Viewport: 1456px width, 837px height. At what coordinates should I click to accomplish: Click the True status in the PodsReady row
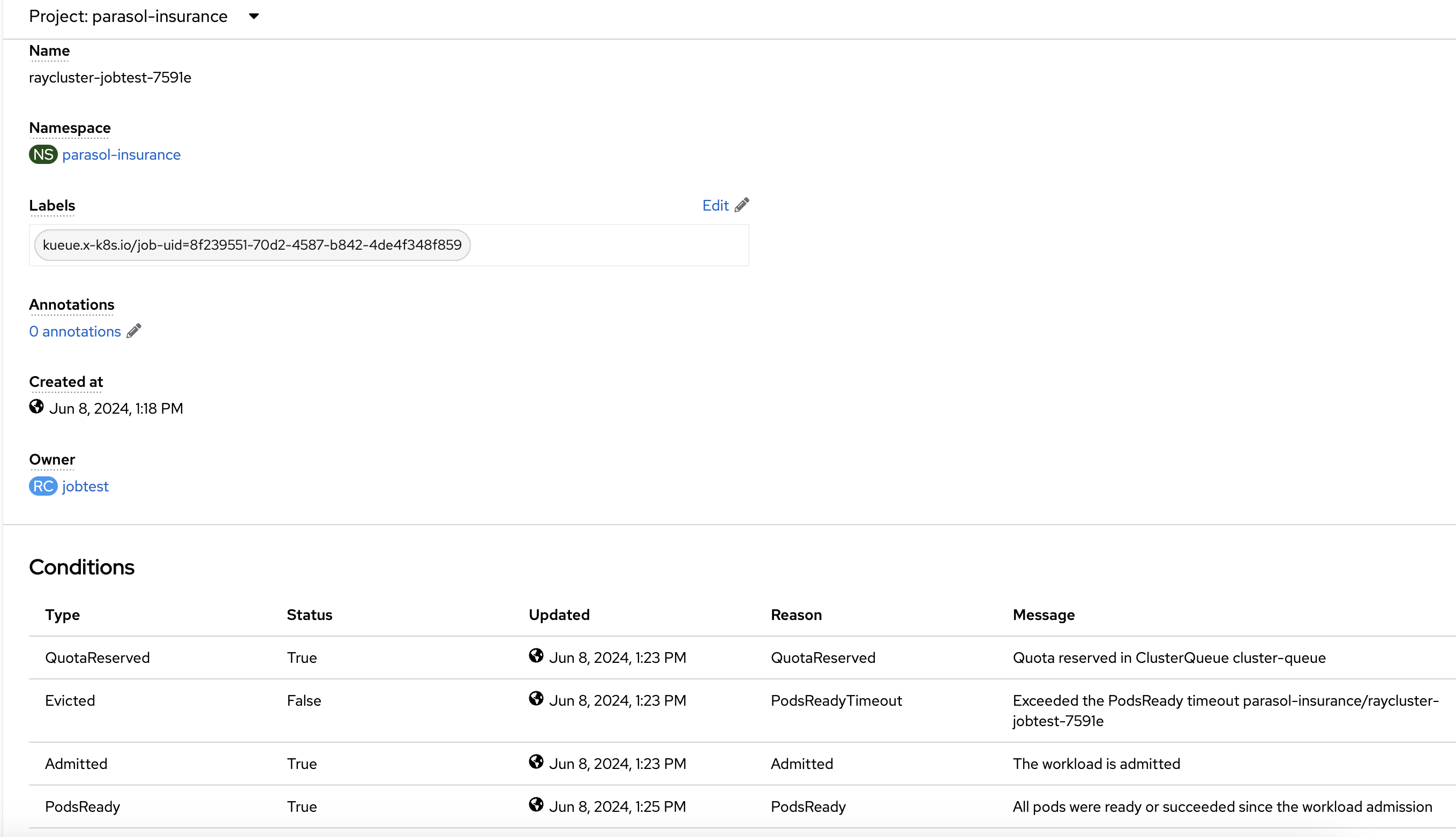coord(302,806)
